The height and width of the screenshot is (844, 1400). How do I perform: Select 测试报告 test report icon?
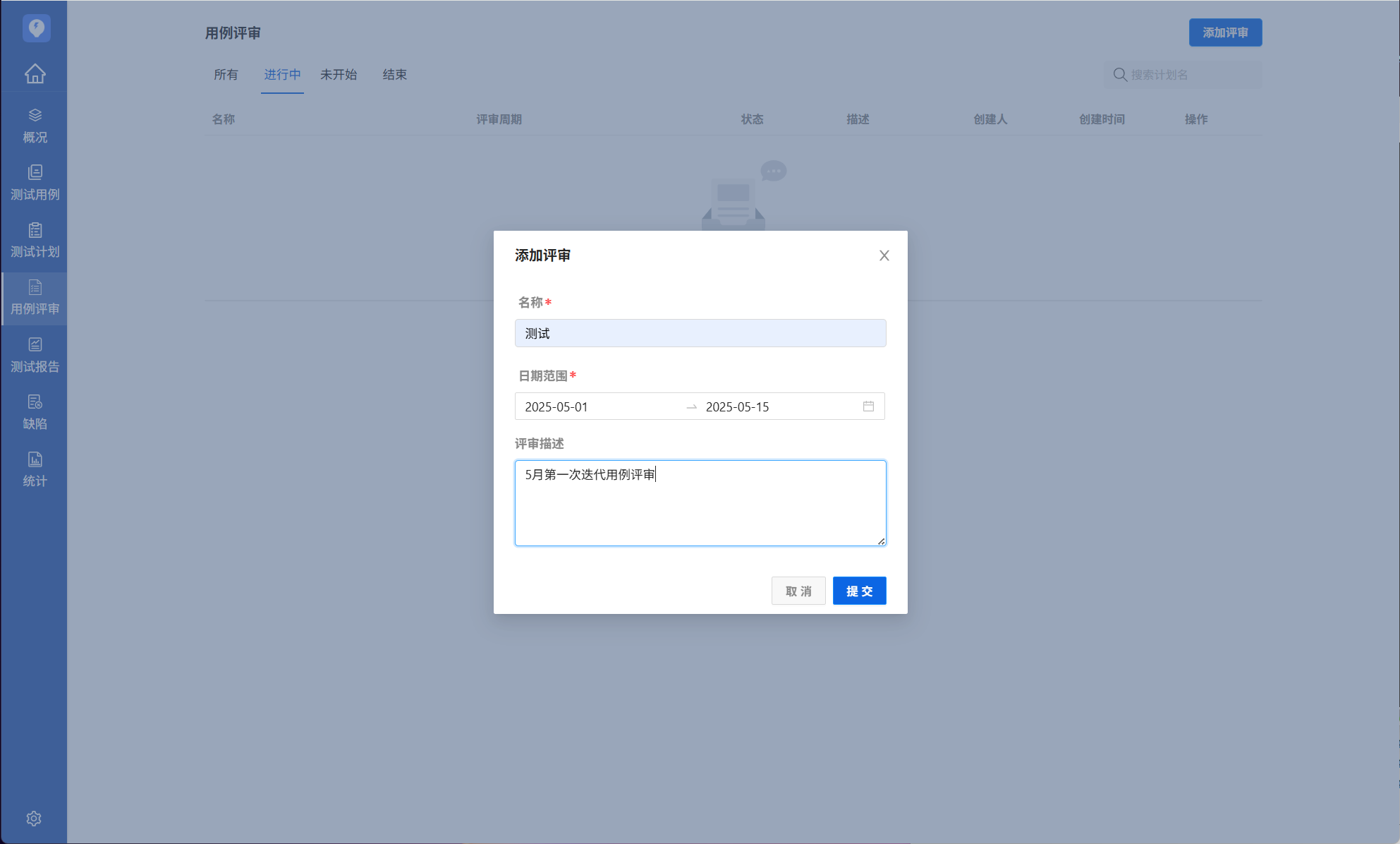[35, 355]
